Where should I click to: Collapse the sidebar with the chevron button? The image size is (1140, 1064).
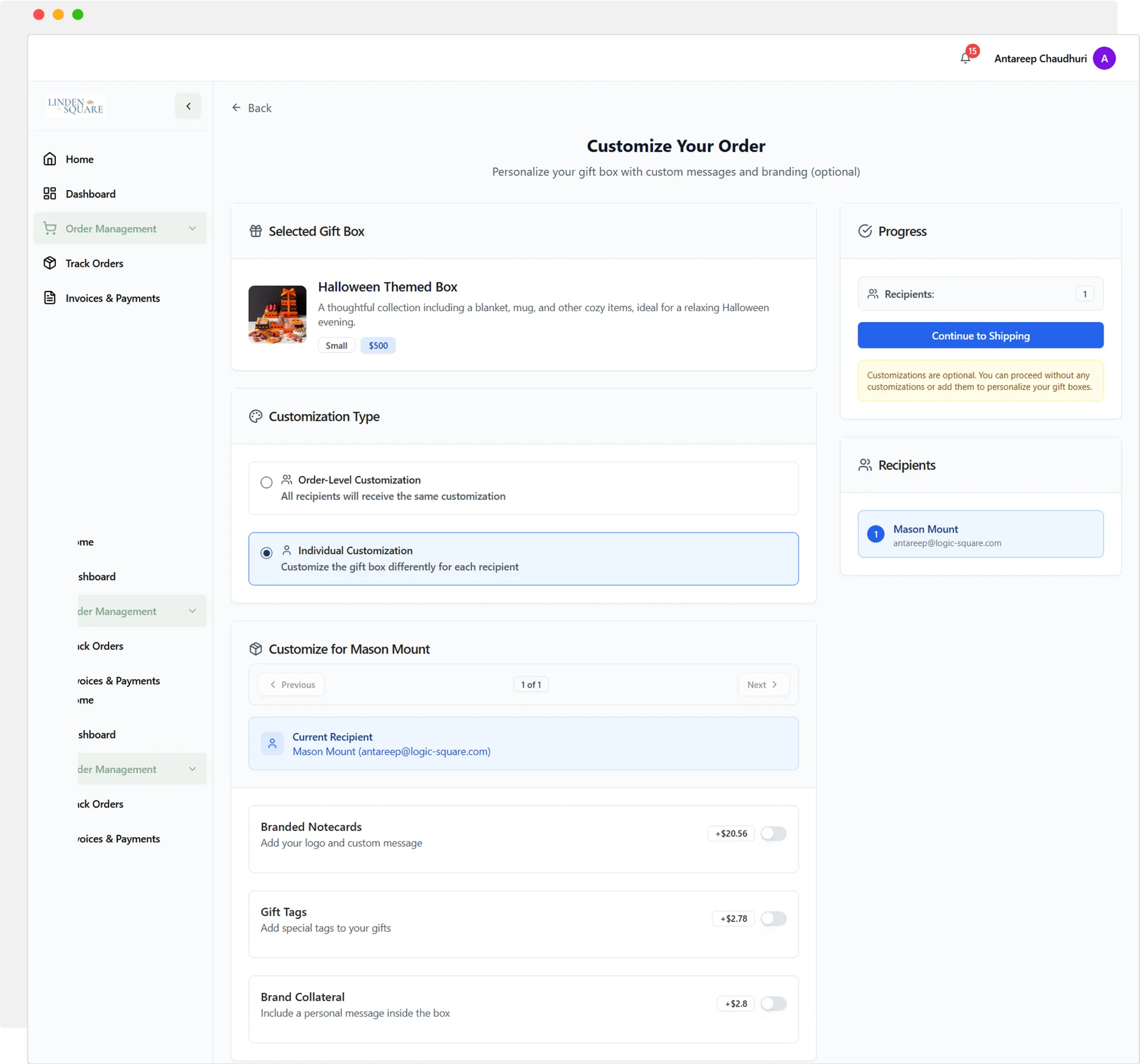coord(188,106)
